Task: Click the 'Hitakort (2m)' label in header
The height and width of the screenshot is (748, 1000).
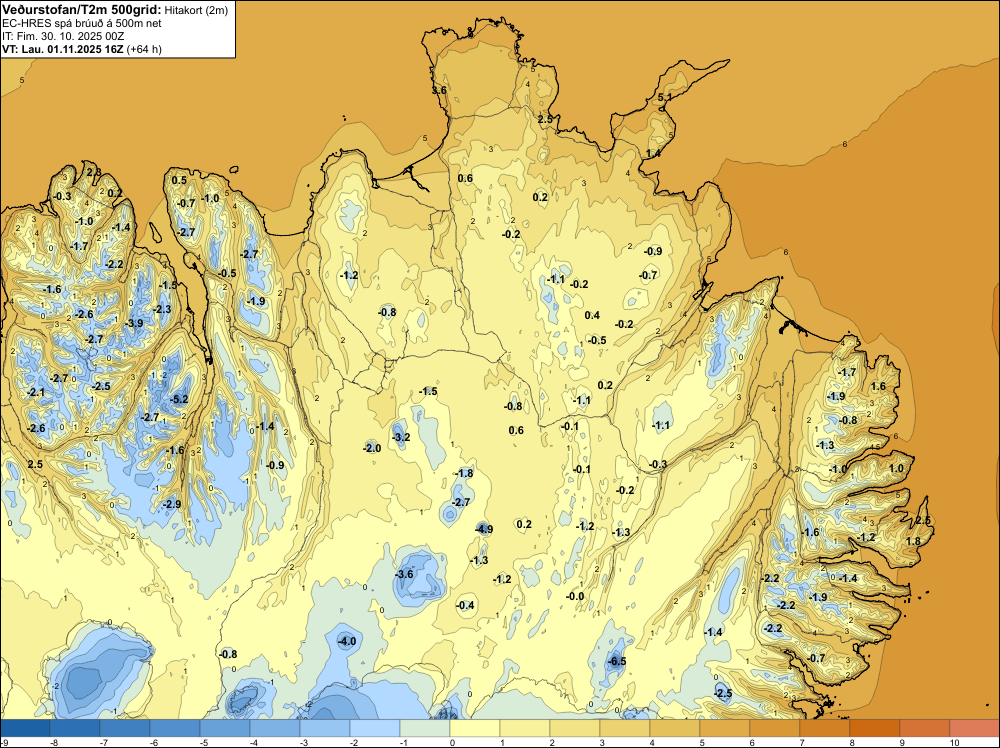Action: tap(195, 10)
